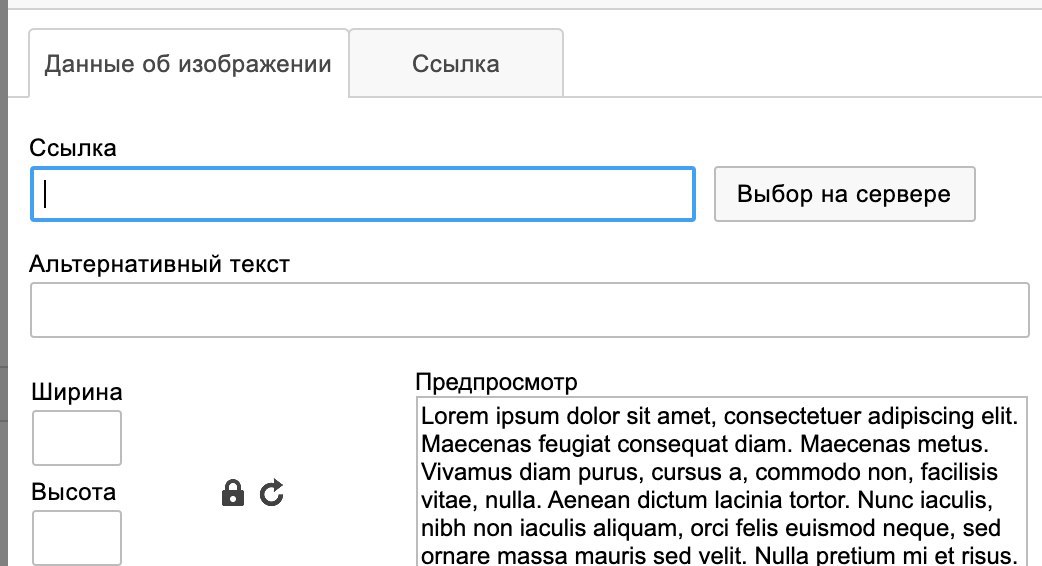Click the reset size circular arrow icon

(272, 493)
